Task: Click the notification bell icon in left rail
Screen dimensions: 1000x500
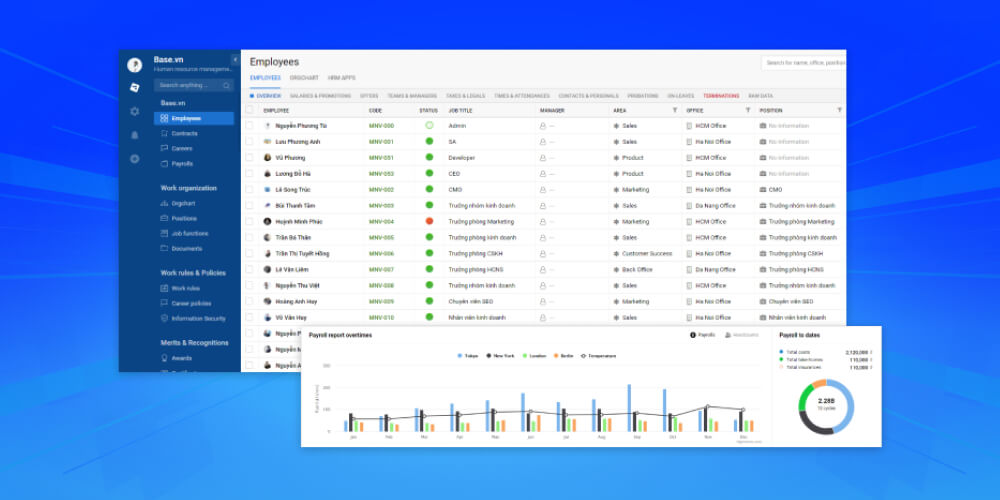Action: click(134, 135)
